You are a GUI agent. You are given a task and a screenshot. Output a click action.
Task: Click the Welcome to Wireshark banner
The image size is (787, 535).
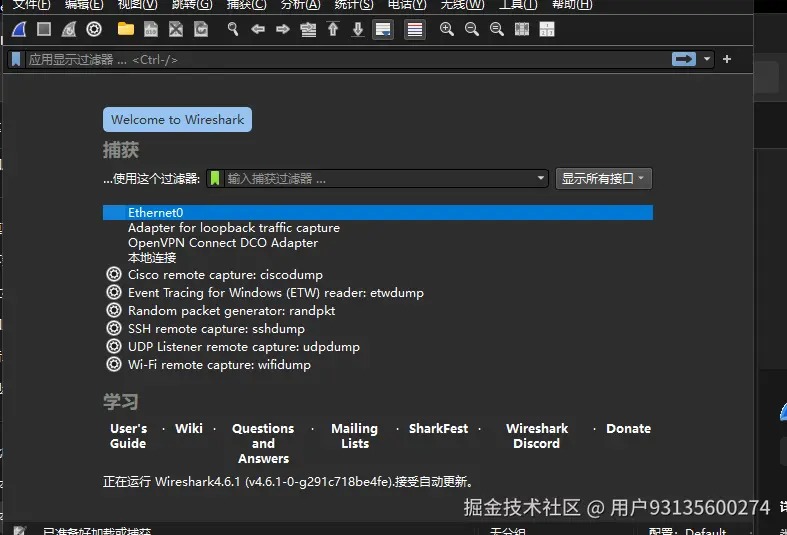(177, 119)
